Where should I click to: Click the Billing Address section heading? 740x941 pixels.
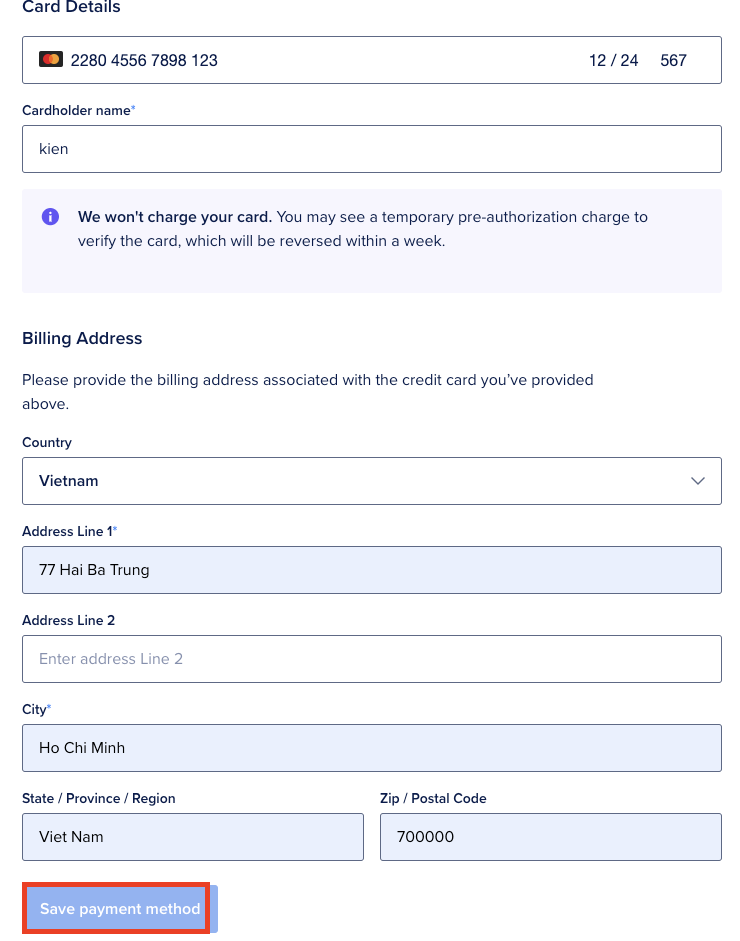(x=82, y=339)
